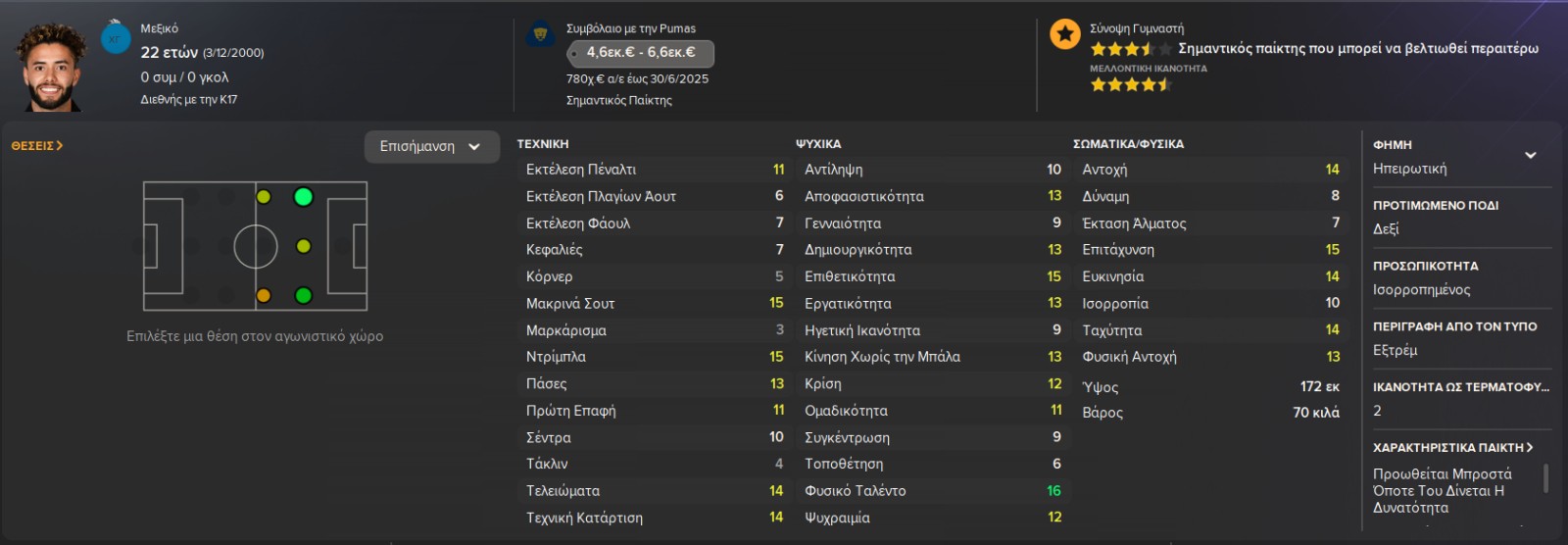Screen dimensions: 1568x545
Task: Click the orange star coach summary icon
Action: 1064,34
